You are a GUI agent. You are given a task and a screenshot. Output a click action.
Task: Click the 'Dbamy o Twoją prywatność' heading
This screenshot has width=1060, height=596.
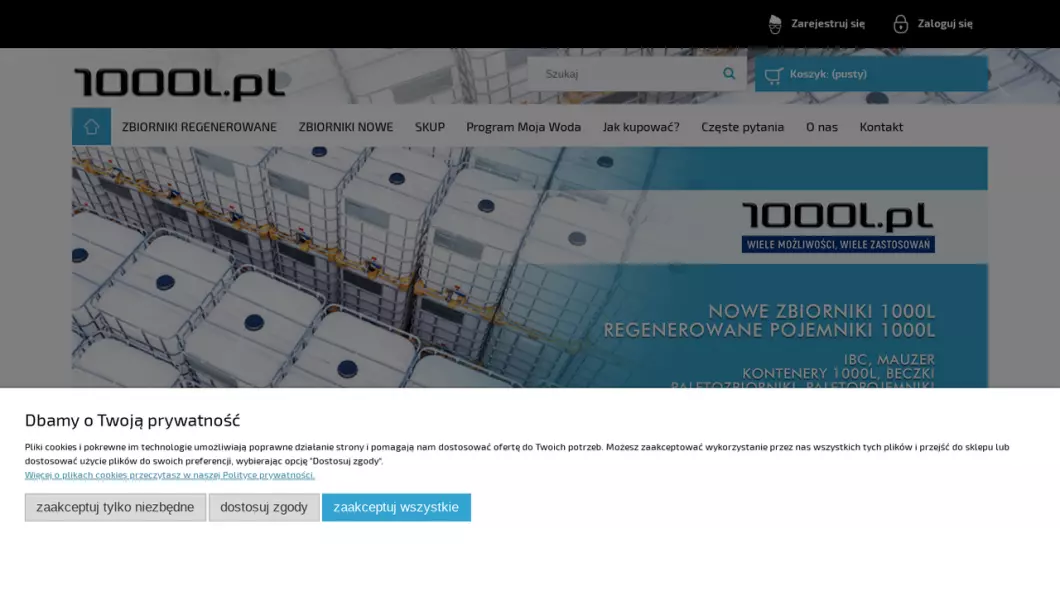(132, 420)
